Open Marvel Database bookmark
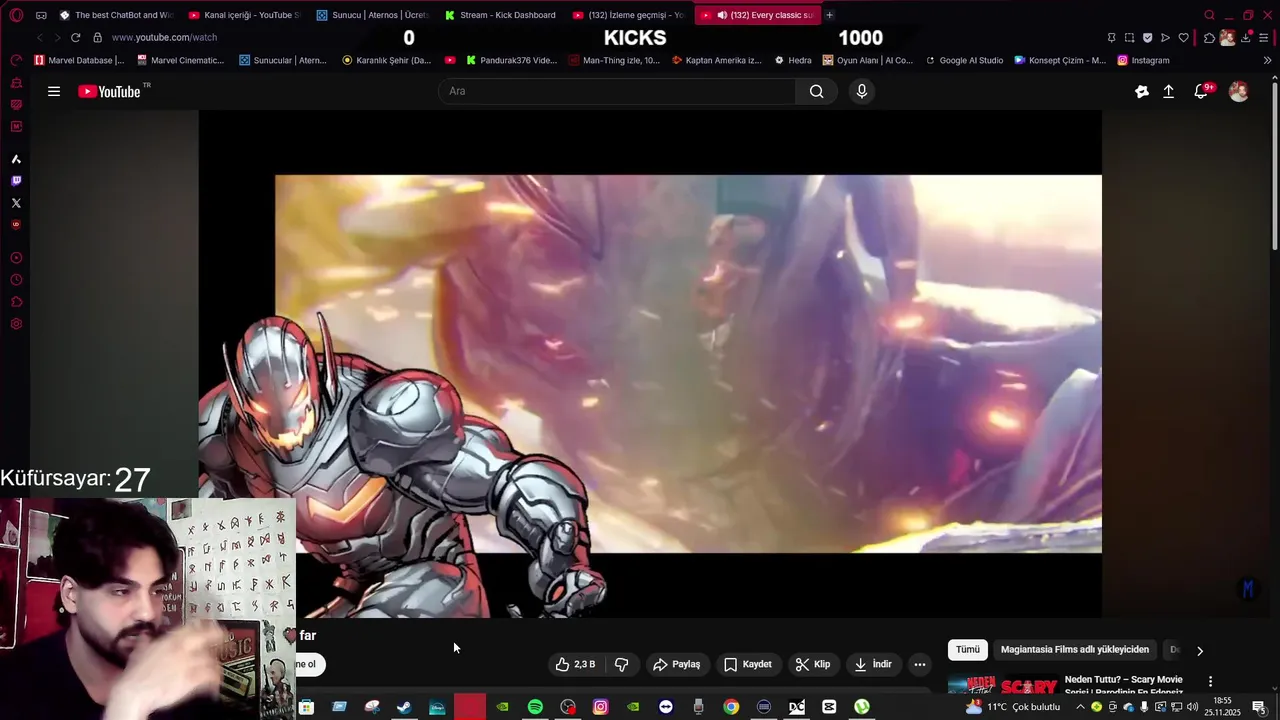Image resolution: width=1280 pixels, height=720 pixels. [79, 60]
